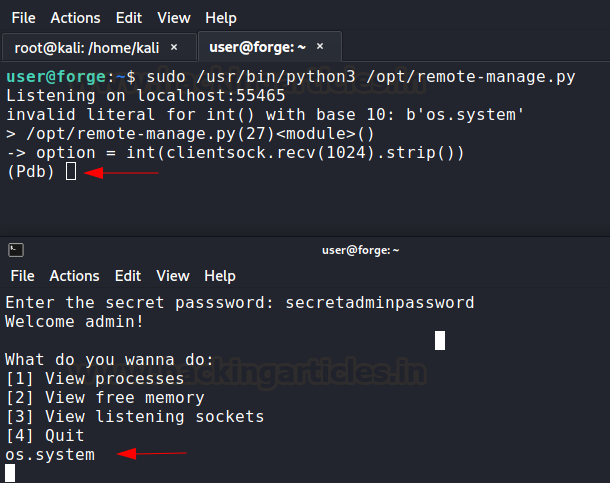The height and width of the screenshot is (483, 610).
Task: Click the terminal icon in lower window title bar
Action: (17, 250)
